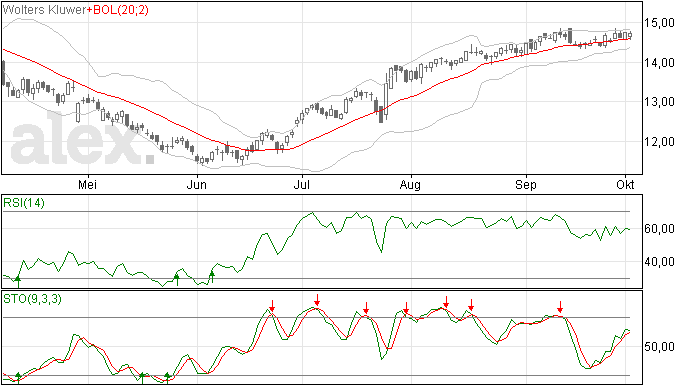The height and width of the screenshot is (387, 690).
Task: Select the 12,00 price axis label
Action: pyautogui.click(x=659, y=142)
